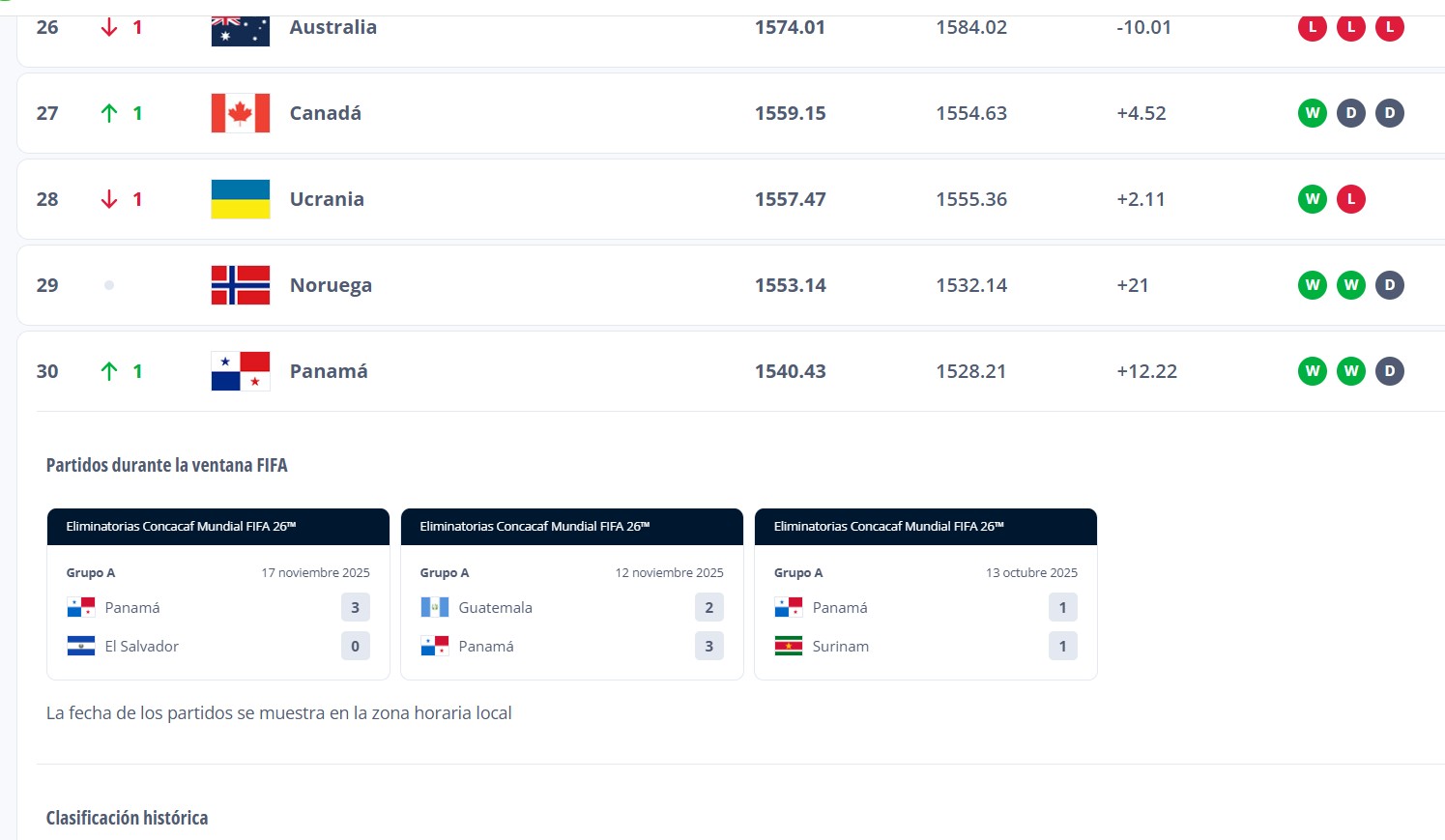Screen dimensions: 1445x840
Task: Click the Canada flag icon
Action: tap(240, 113)
